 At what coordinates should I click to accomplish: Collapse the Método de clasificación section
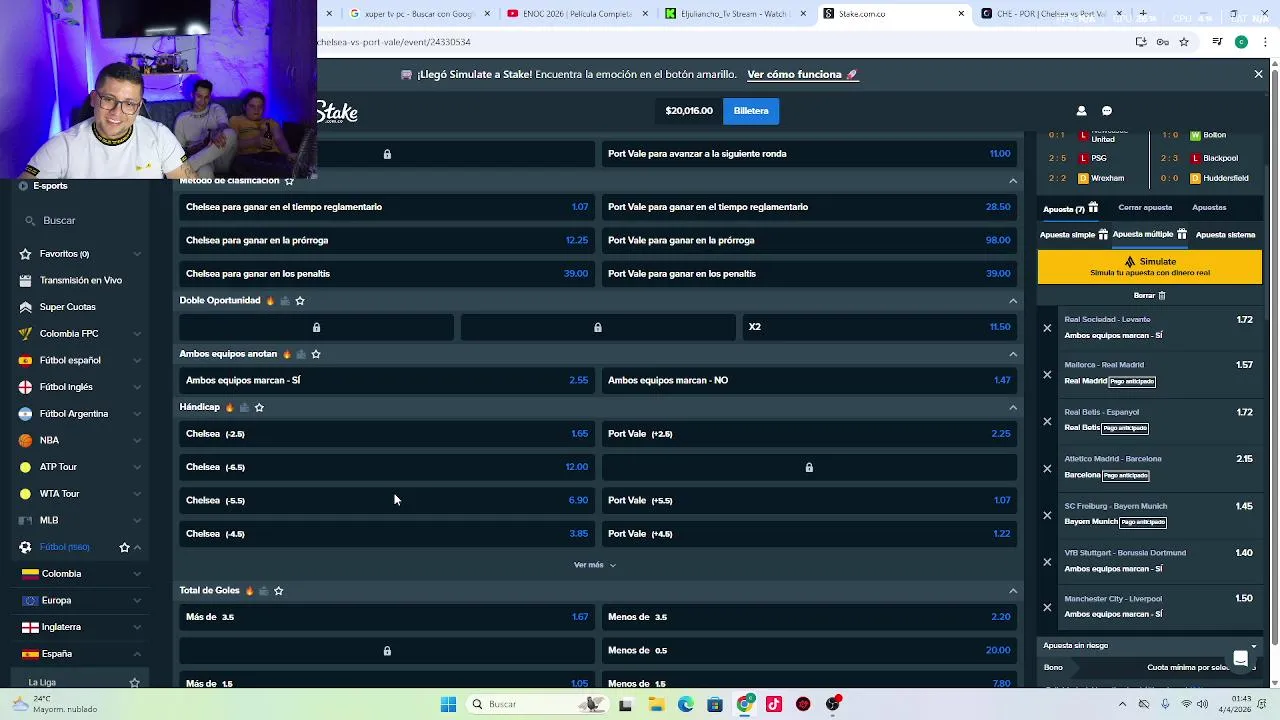(x=1013, y=181)
